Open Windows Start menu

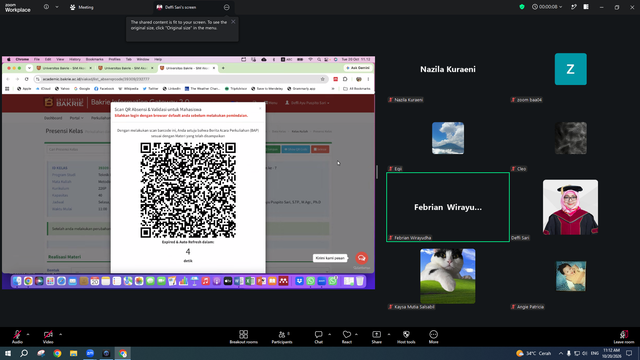pyautogui.click(x=8, y=353)
